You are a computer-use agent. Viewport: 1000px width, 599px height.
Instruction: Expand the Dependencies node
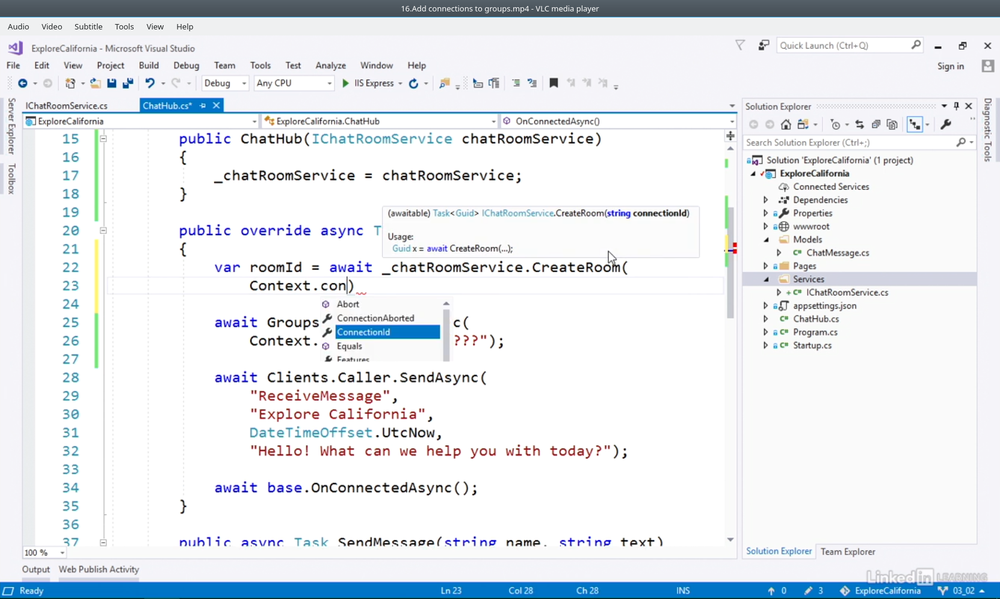[x=766, y=200]
